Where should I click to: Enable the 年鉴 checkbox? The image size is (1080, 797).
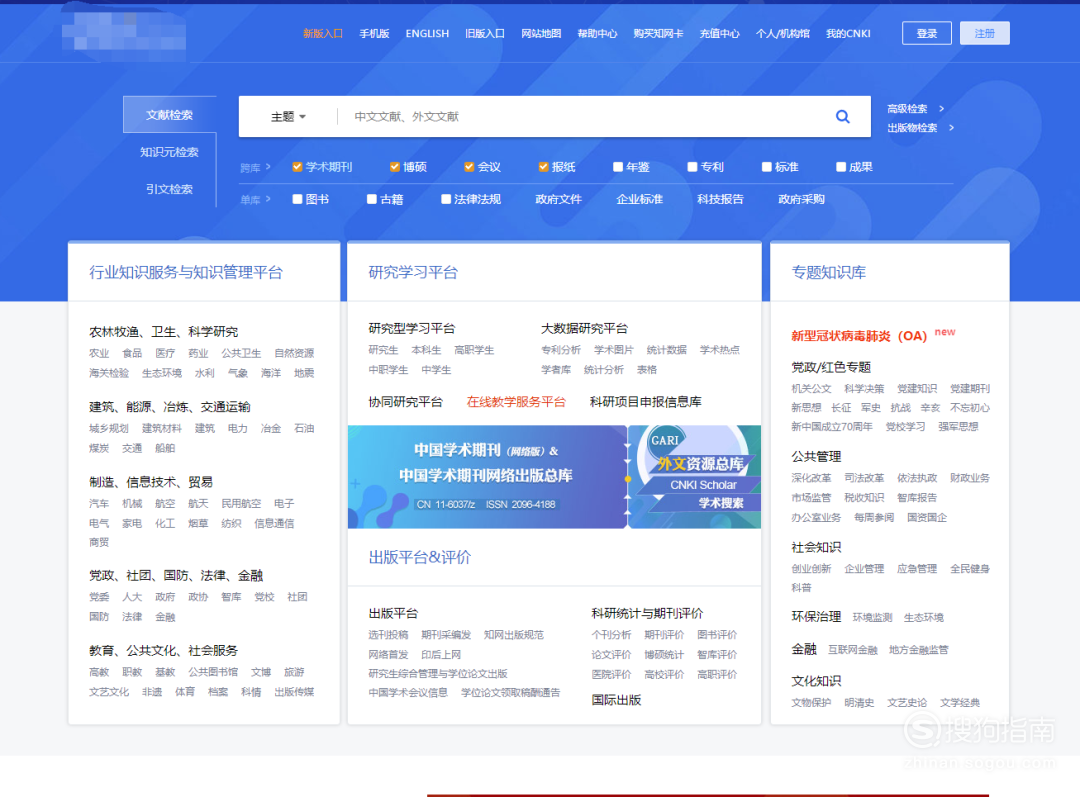(618, 167)
